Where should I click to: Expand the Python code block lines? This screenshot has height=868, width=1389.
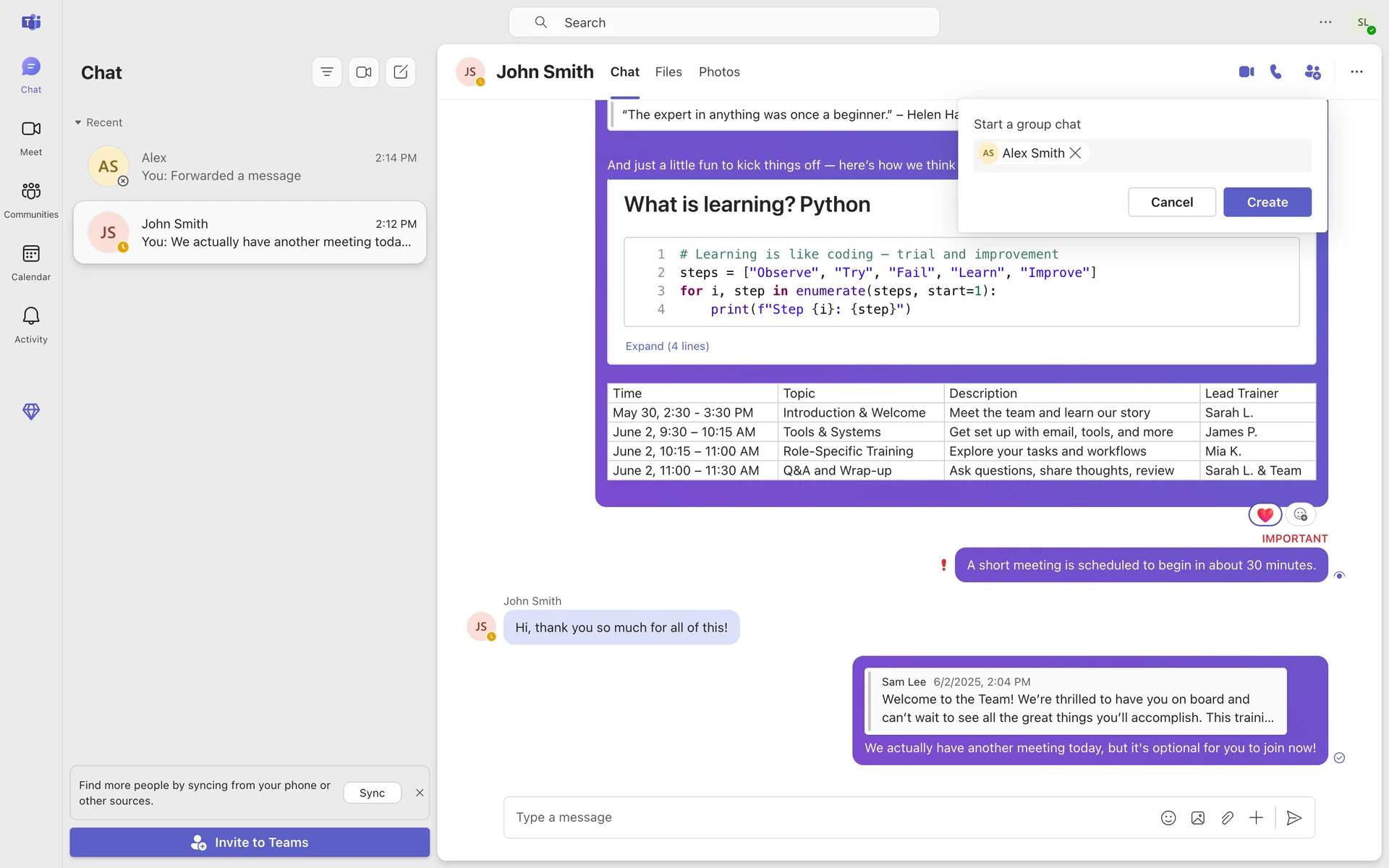pos(667,346)
